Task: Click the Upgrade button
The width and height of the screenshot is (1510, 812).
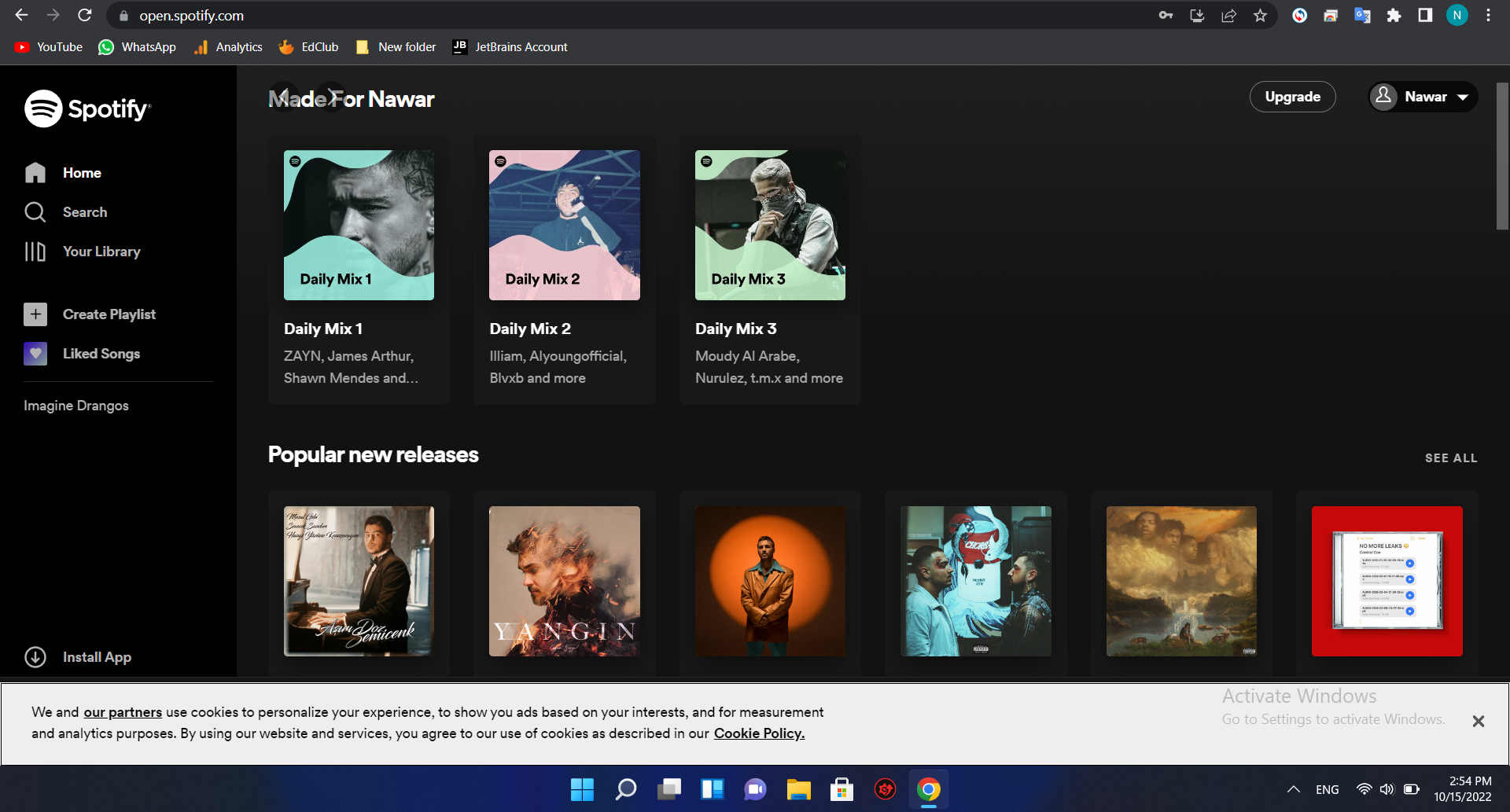Action: click(x=1292, y=97)
